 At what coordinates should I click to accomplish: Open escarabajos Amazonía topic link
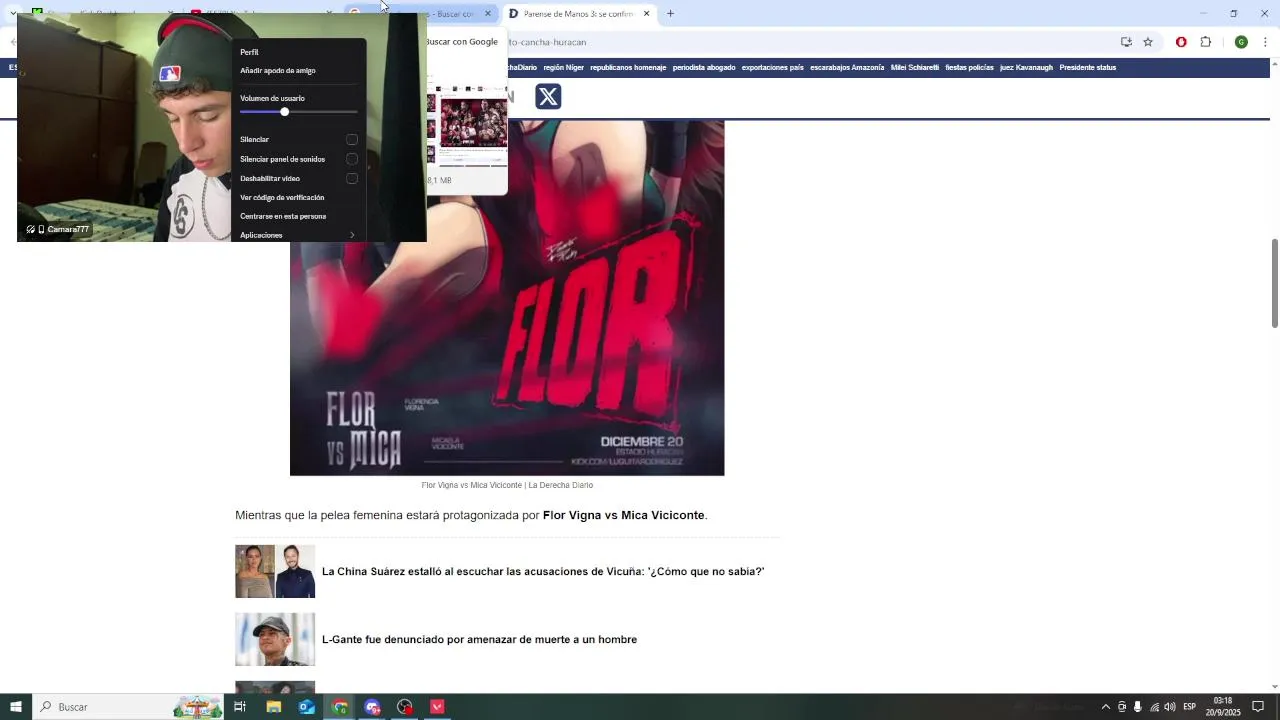tap(847, 68)
